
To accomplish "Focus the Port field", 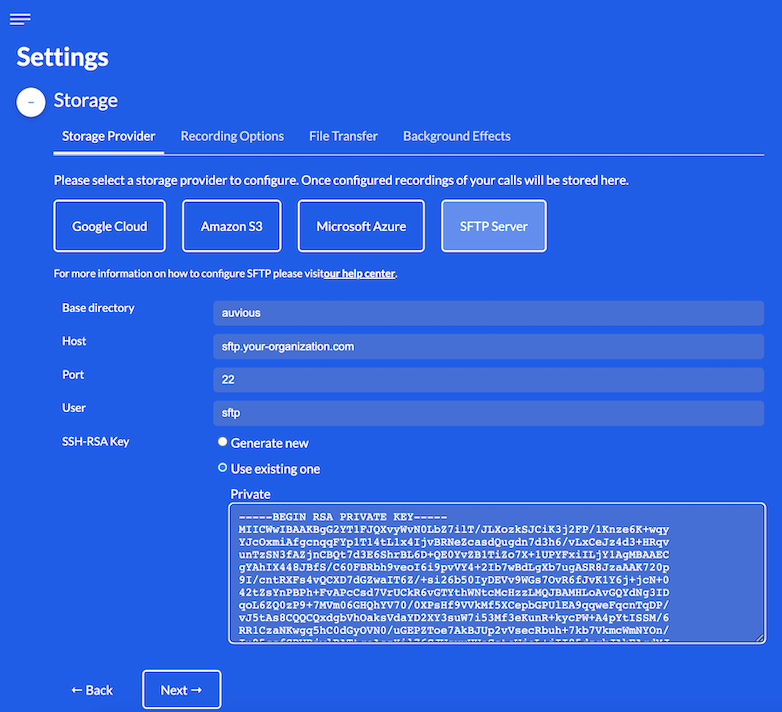I will tap(488, 380).
